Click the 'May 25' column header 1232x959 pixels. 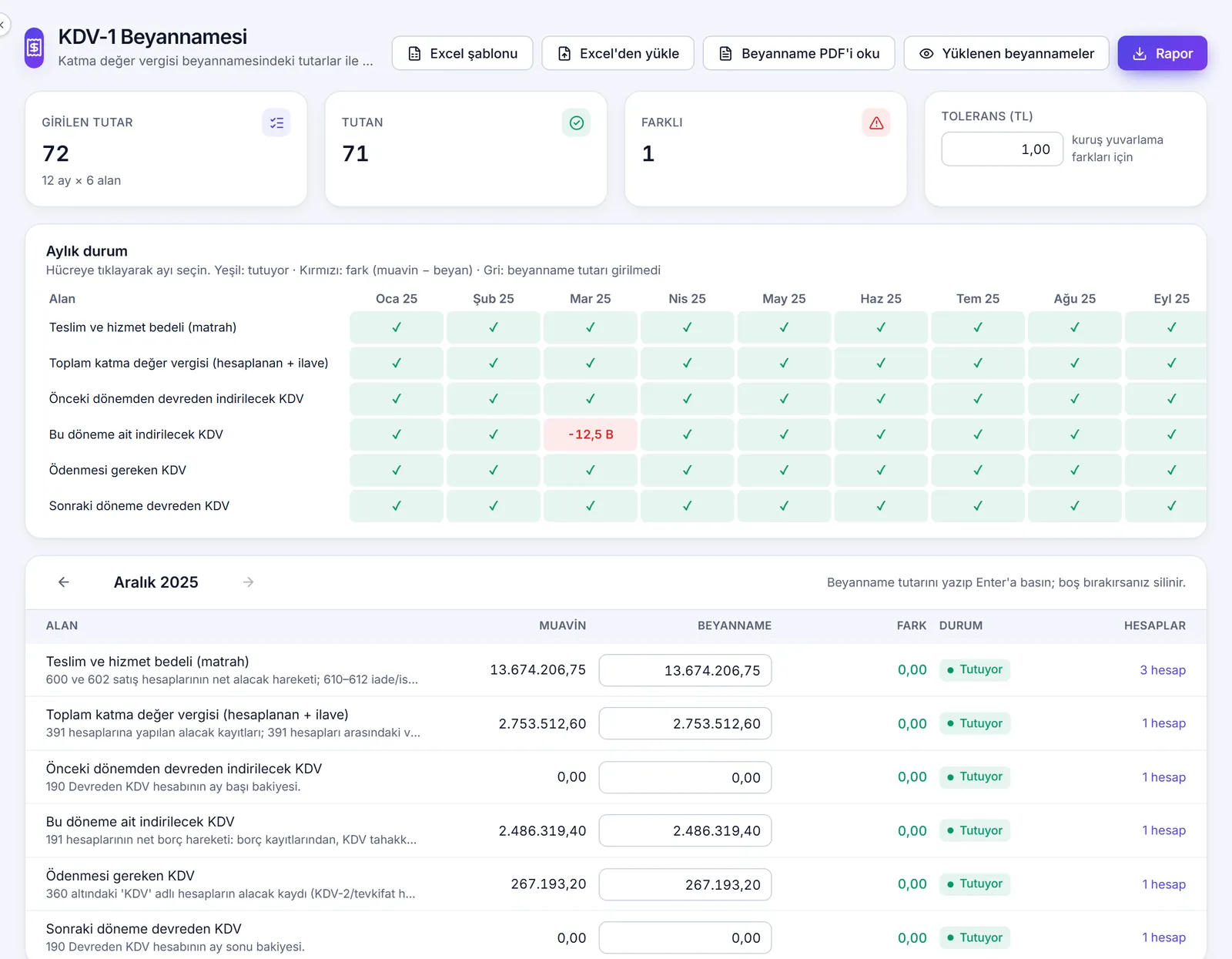pos(784,299)
